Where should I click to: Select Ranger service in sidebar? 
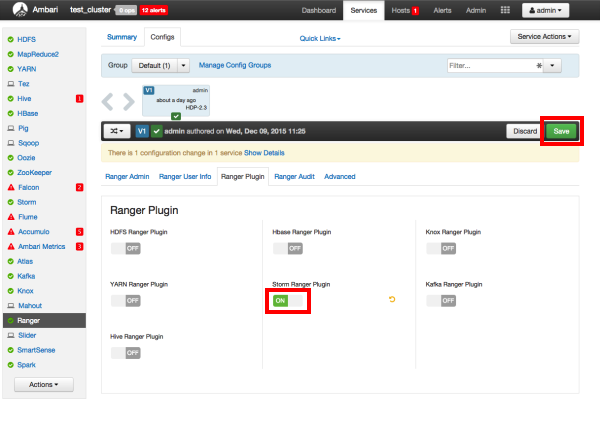coord(44,320)
